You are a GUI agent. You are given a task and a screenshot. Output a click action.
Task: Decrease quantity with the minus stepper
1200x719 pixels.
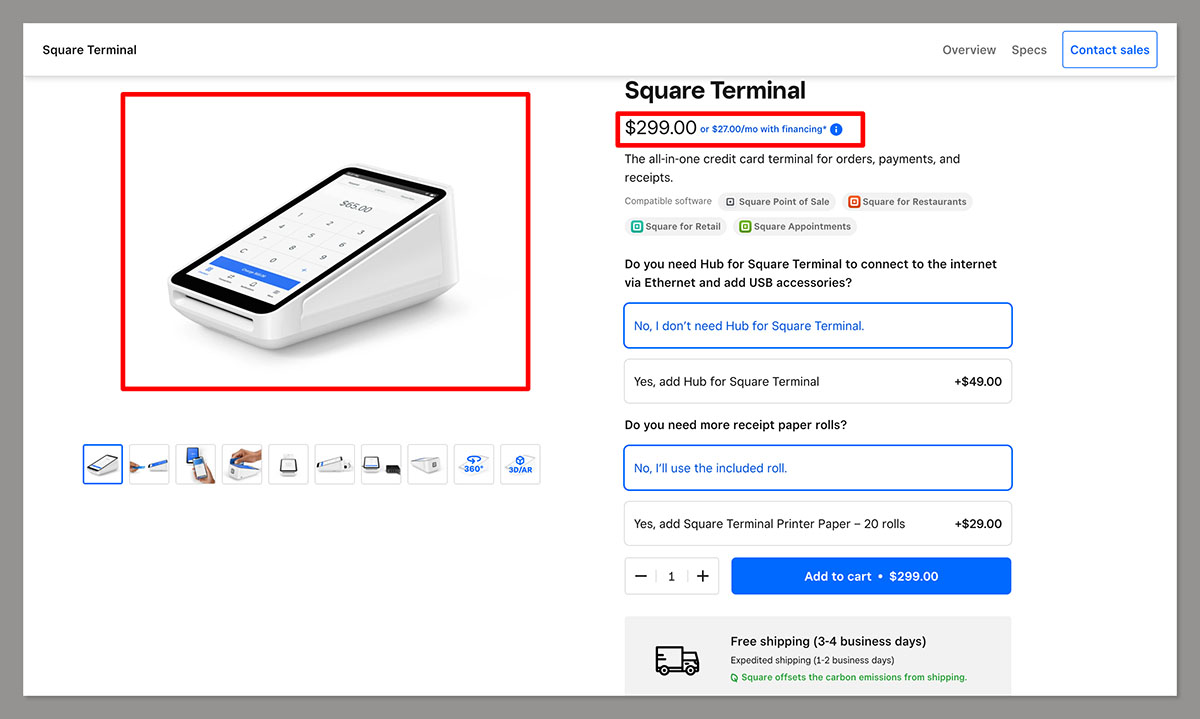click(x=641, y=576)
